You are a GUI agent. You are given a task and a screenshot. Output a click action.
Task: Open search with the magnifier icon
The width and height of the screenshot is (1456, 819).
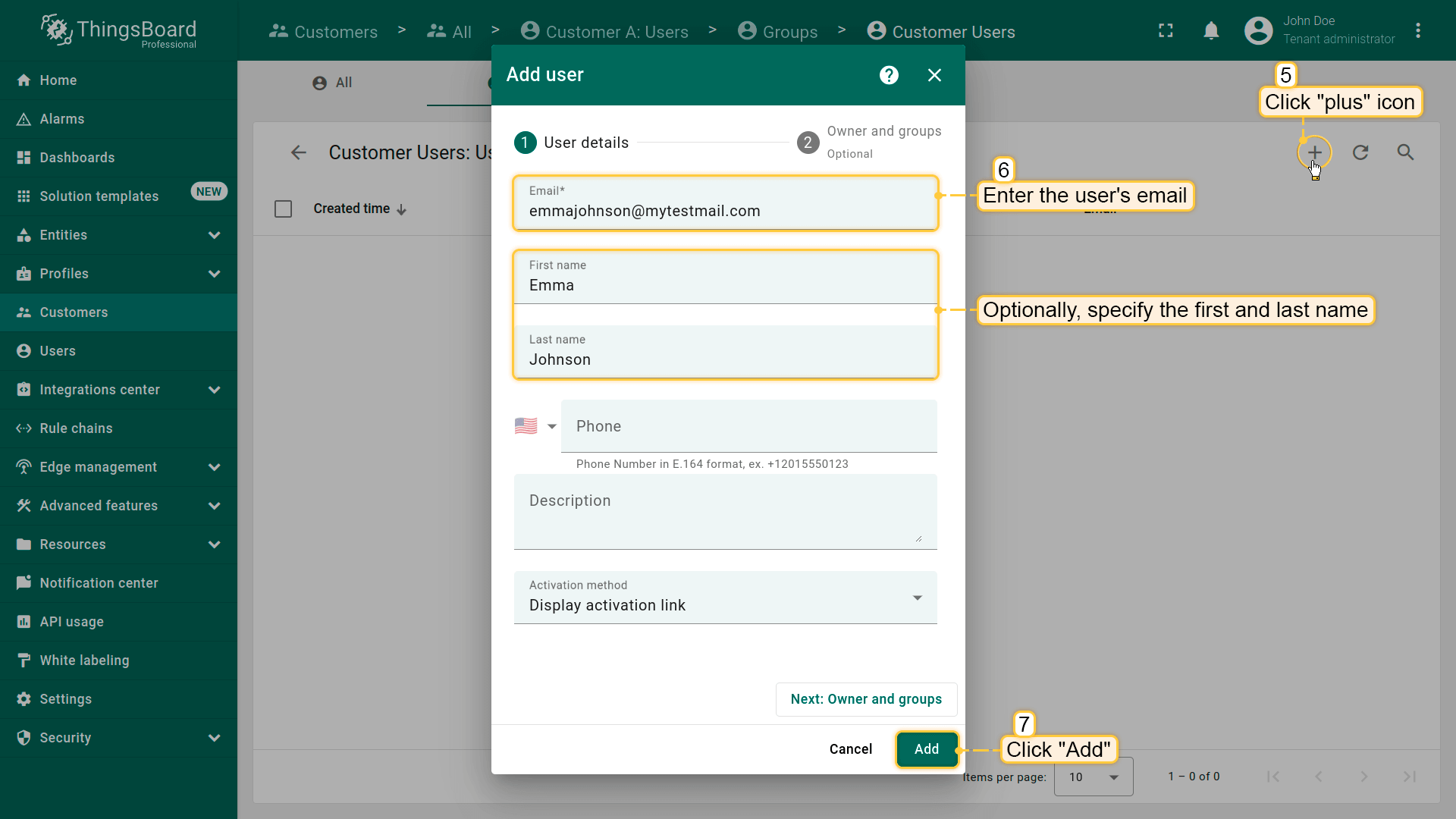pos(1405,152)
